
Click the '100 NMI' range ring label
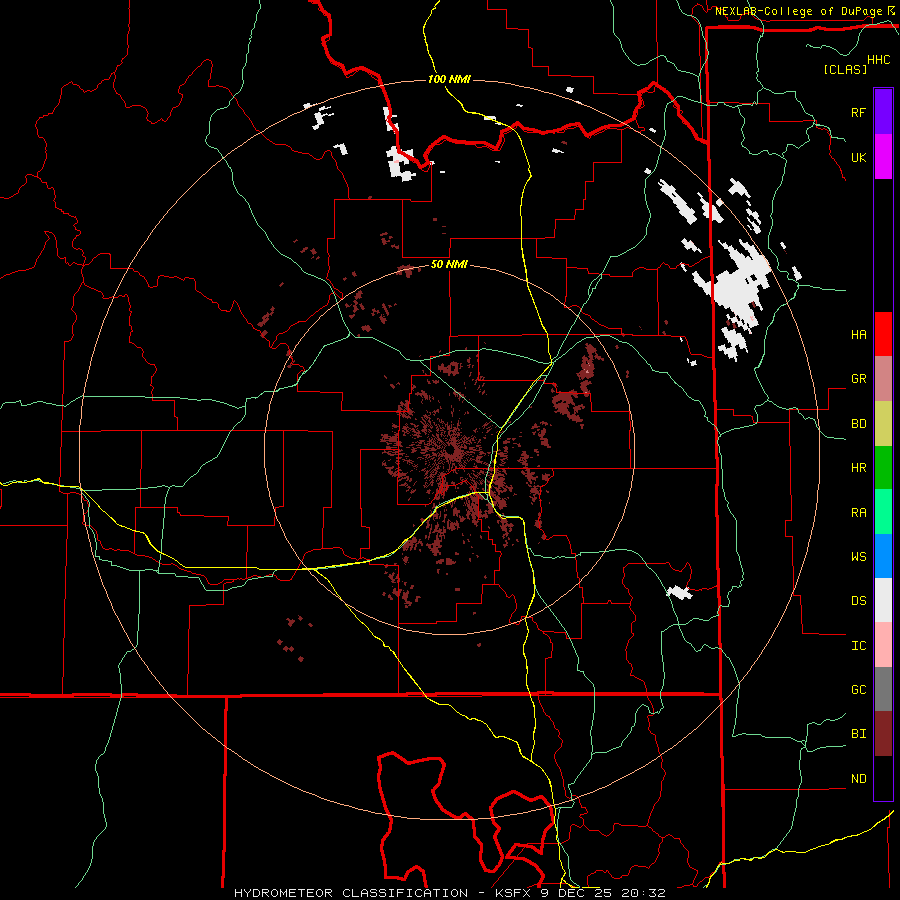449,79
